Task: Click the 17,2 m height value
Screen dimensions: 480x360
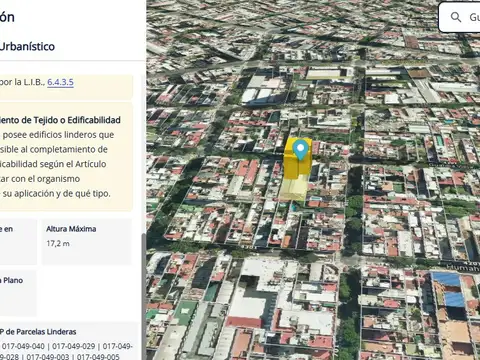Action: (58, 244)
